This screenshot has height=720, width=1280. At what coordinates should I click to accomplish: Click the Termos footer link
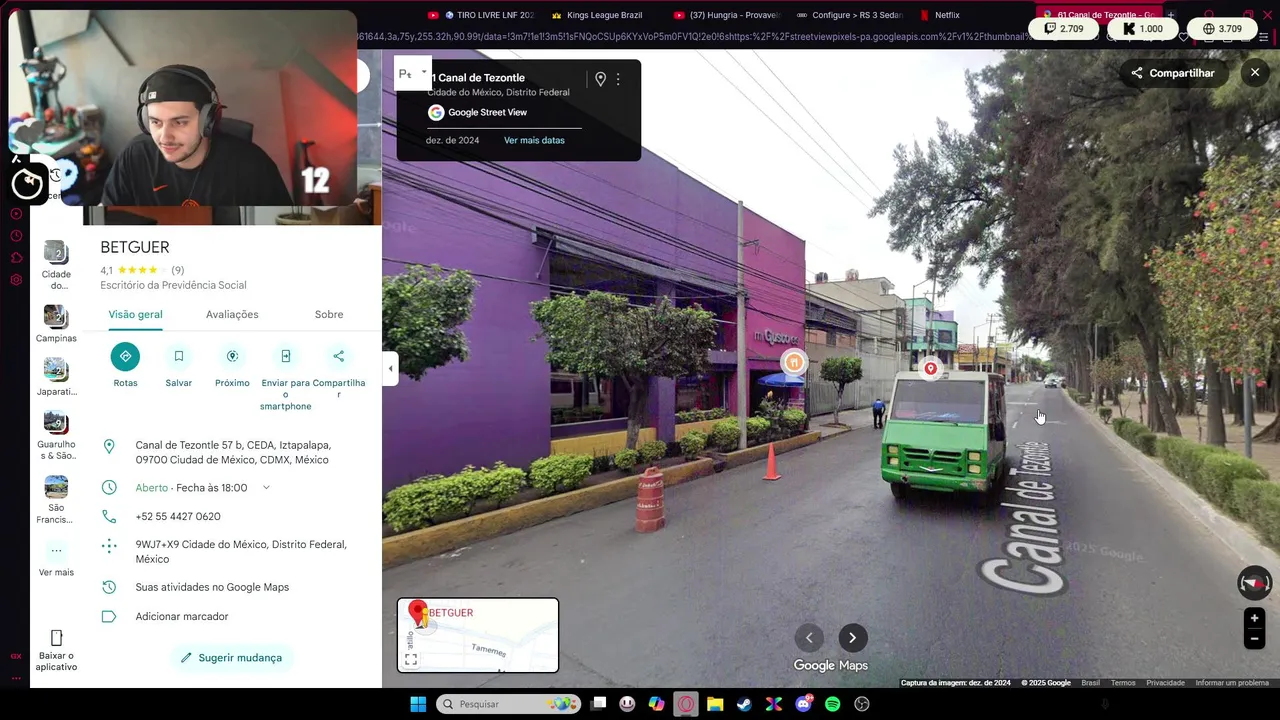coord(1123,683)
